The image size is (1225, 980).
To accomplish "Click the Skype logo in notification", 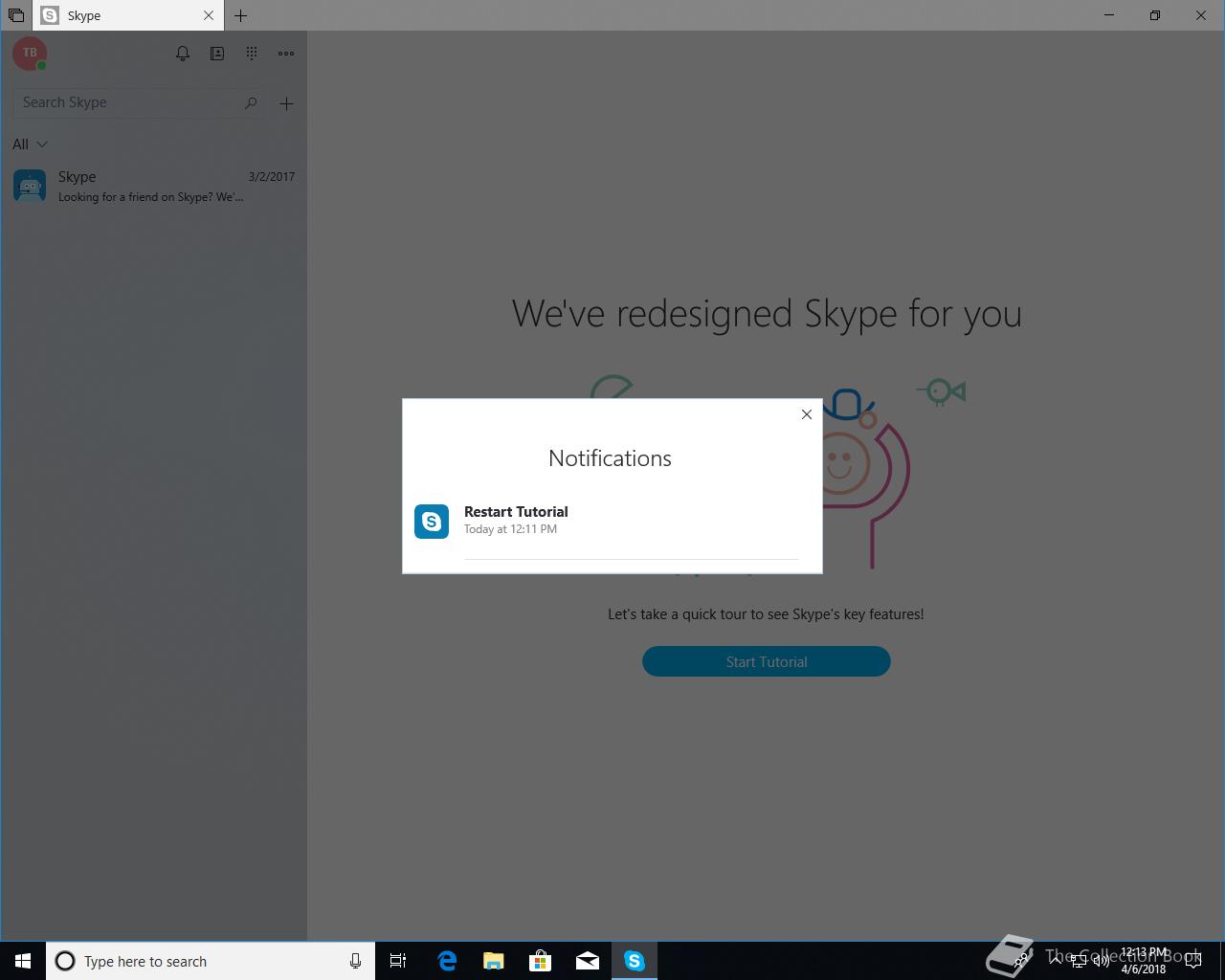I will (432, 522).
